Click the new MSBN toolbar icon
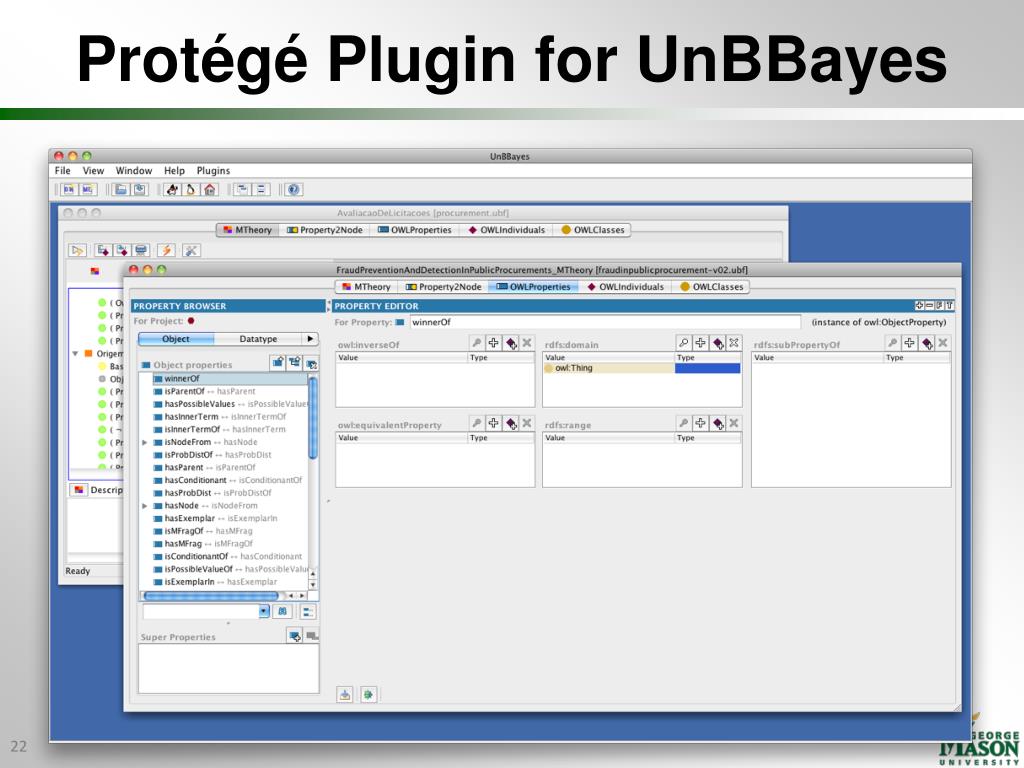Screen dimensions: 1024x768 [x=88, y=189]
